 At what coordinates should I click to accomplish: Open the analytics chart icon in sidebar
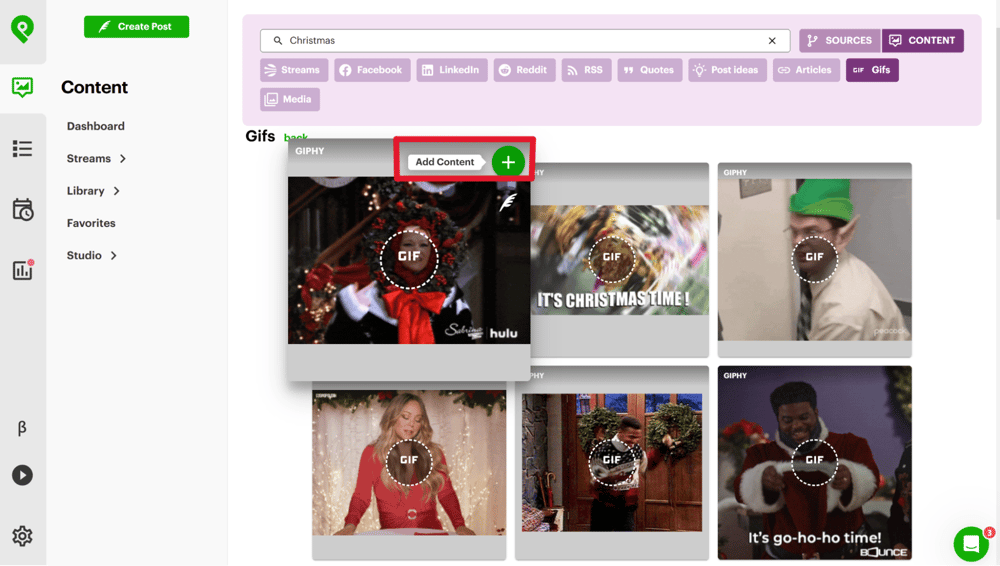pyautogui.click(x=22, y=270)
